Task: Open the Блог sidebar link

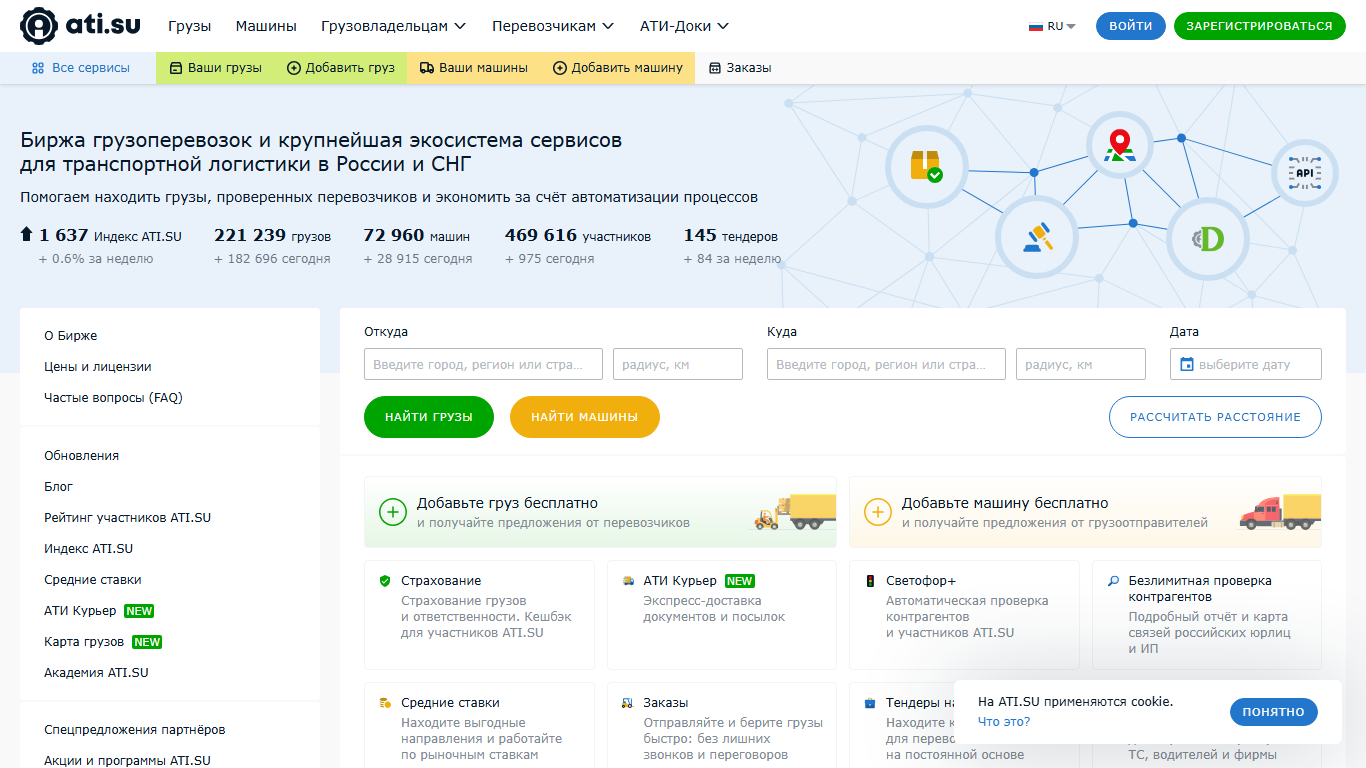Action: [58, 487]
